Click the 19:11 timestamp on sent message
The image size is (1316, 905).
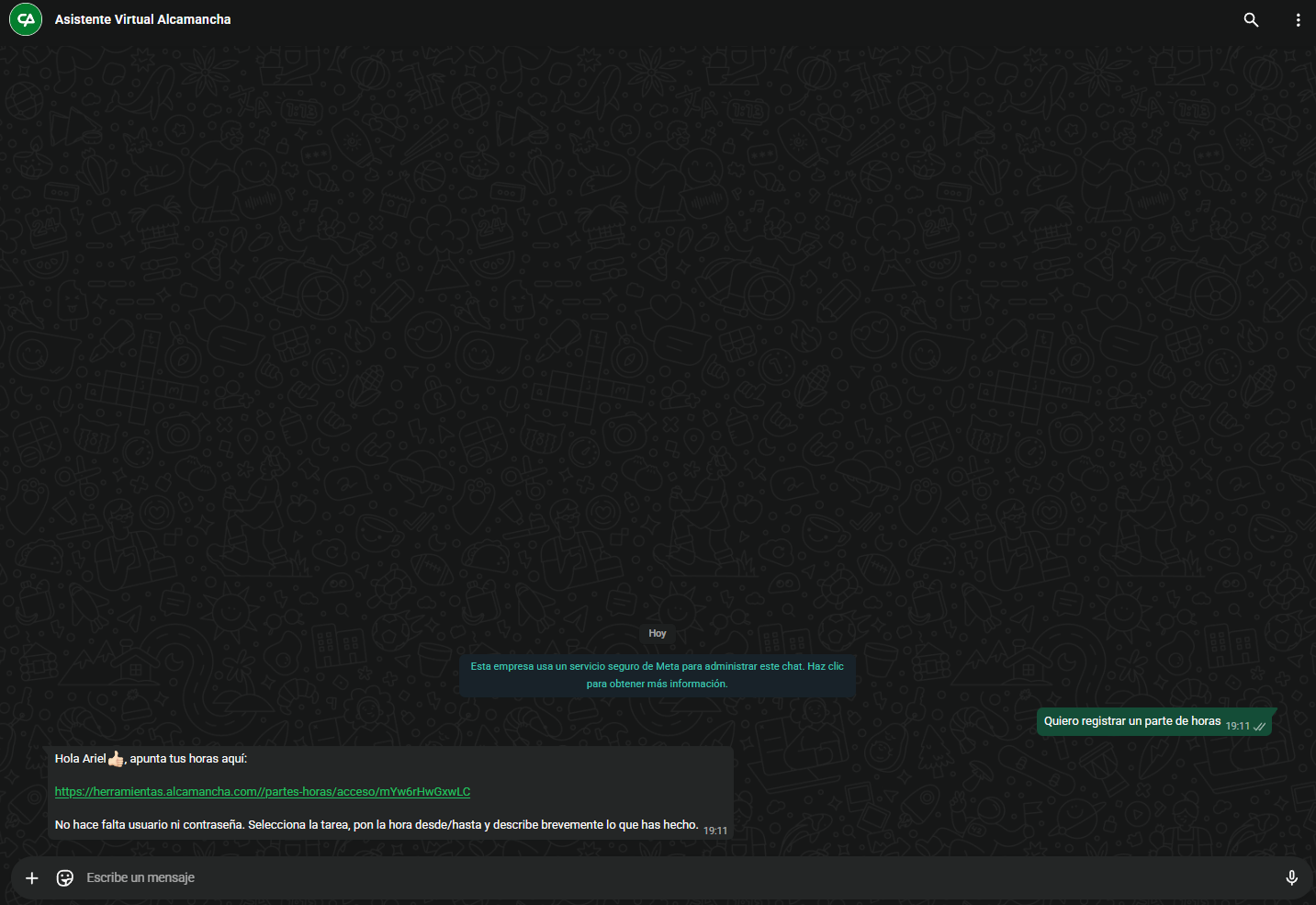[x=1237, y=727]
